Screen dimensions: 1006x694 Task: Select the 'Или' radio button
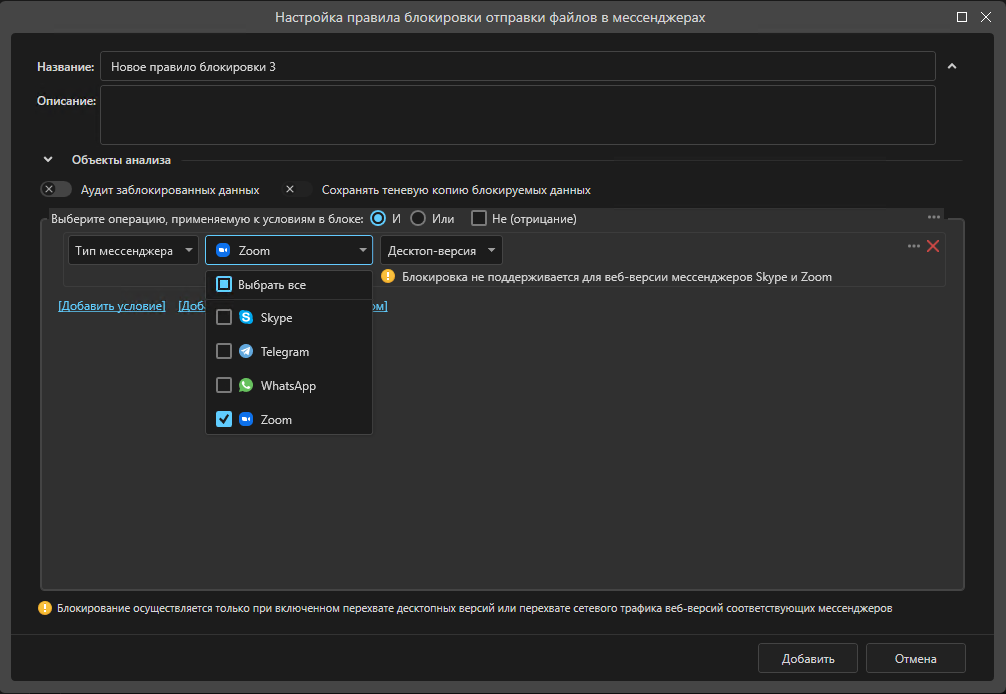pos(418,219)
